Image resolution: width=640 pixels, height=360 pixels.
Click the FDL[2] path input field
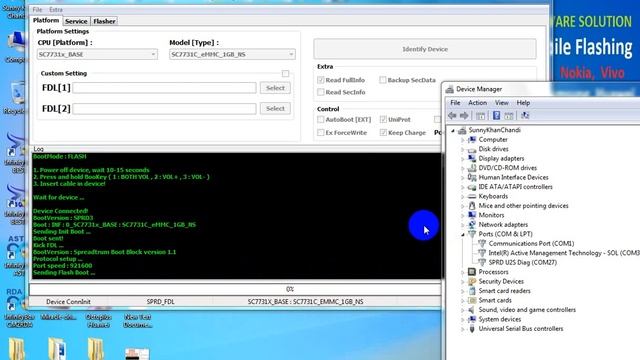pos(164,109)
